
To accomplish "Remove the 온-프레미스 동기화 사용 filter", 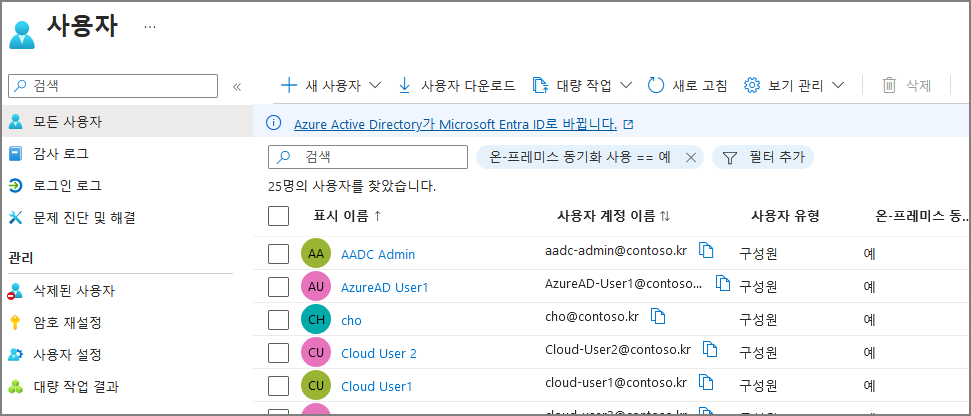I will point(691,157).
